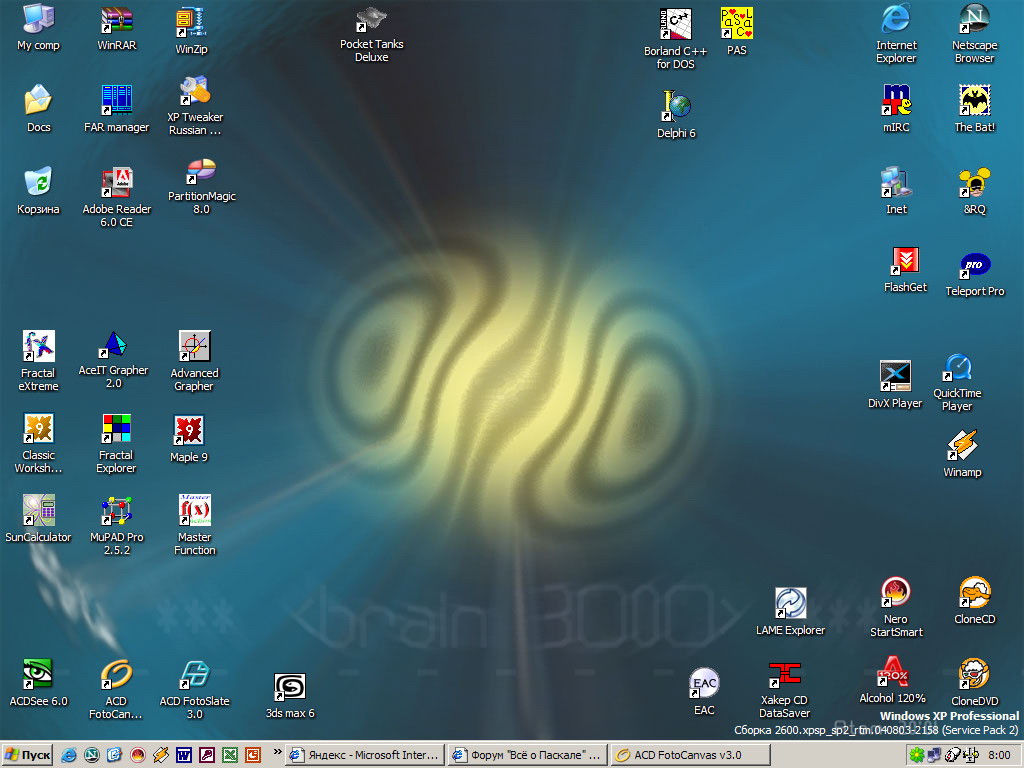The image size is (1024, 768).
Task: Click the Nero StartSmart icon
Action: (896, 592)
